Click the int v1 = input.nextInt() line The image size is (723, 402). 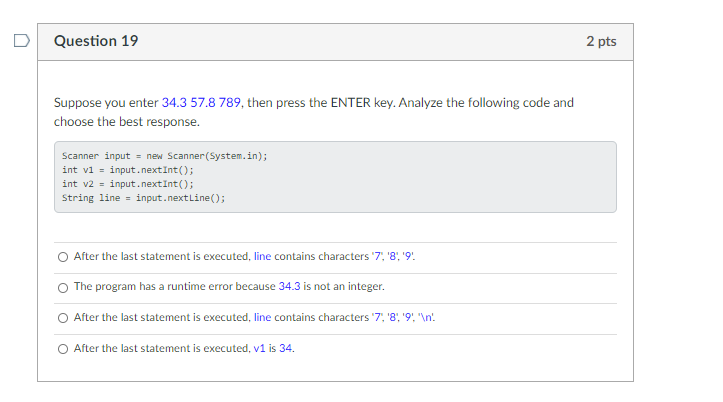[128, 170]
